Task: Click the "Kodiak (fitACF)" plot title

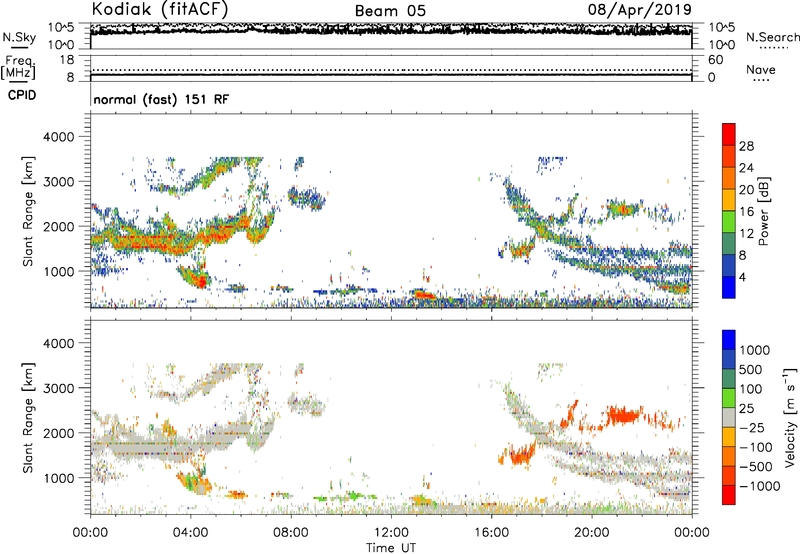Action: 160,10
